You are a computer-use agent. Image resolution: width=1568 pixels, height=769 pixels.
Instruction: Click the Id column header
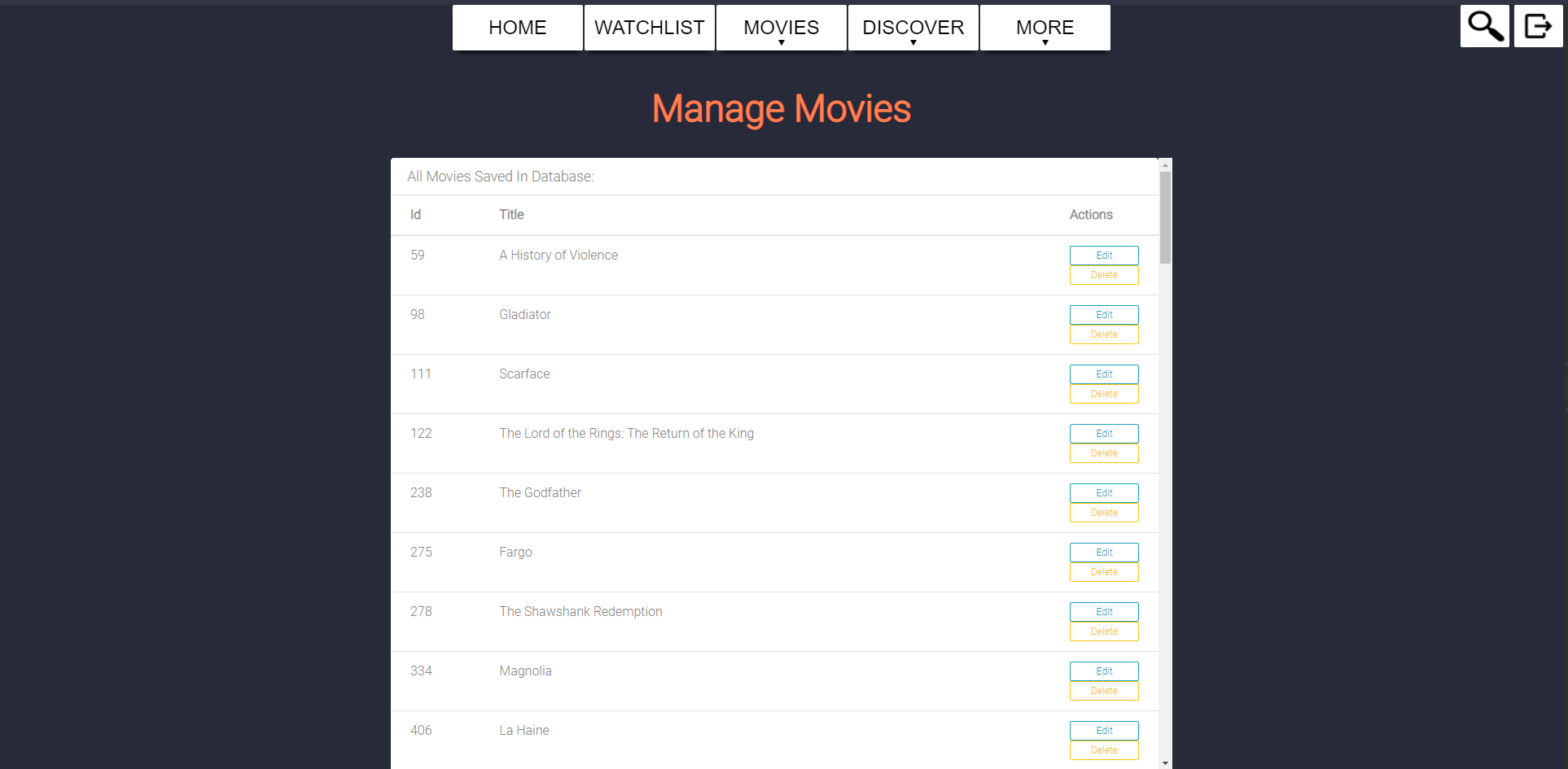pyautogui.click(x=415, y=215)
